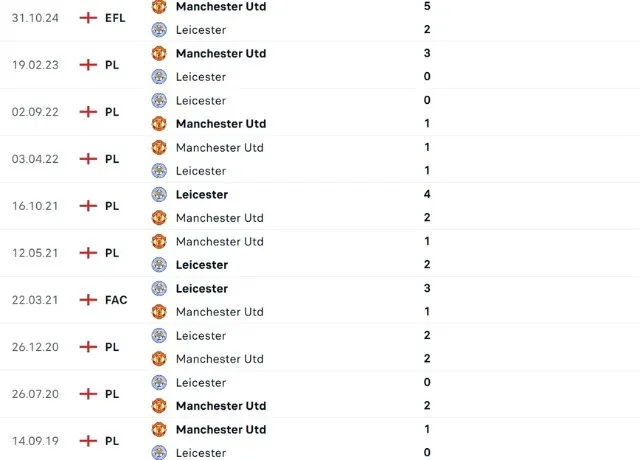Screen dimensions: 640x460
Task: Click Leicester crest in 19.02.23 match
Action: tap(159, 77)
